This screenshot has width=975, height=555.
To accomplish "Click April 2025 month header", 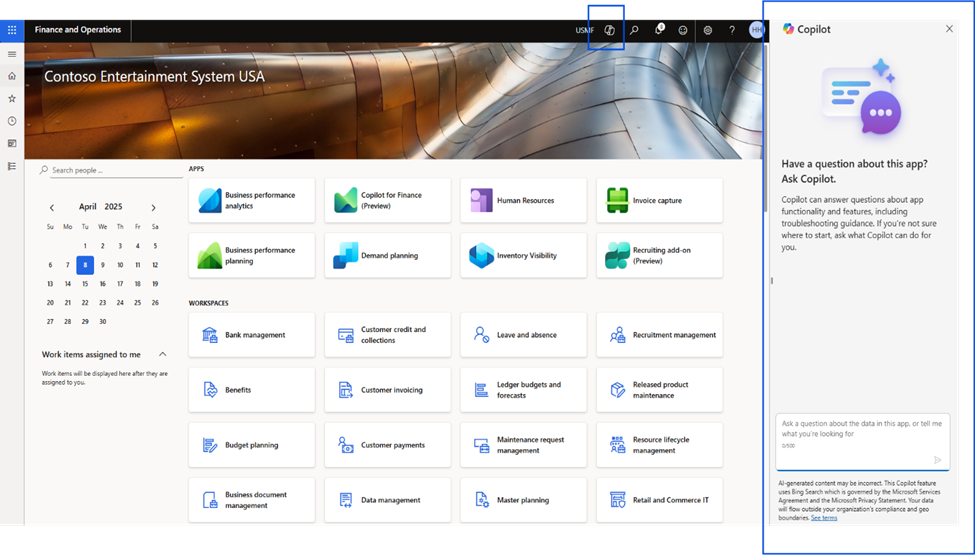I will click(x=100, y=206).
